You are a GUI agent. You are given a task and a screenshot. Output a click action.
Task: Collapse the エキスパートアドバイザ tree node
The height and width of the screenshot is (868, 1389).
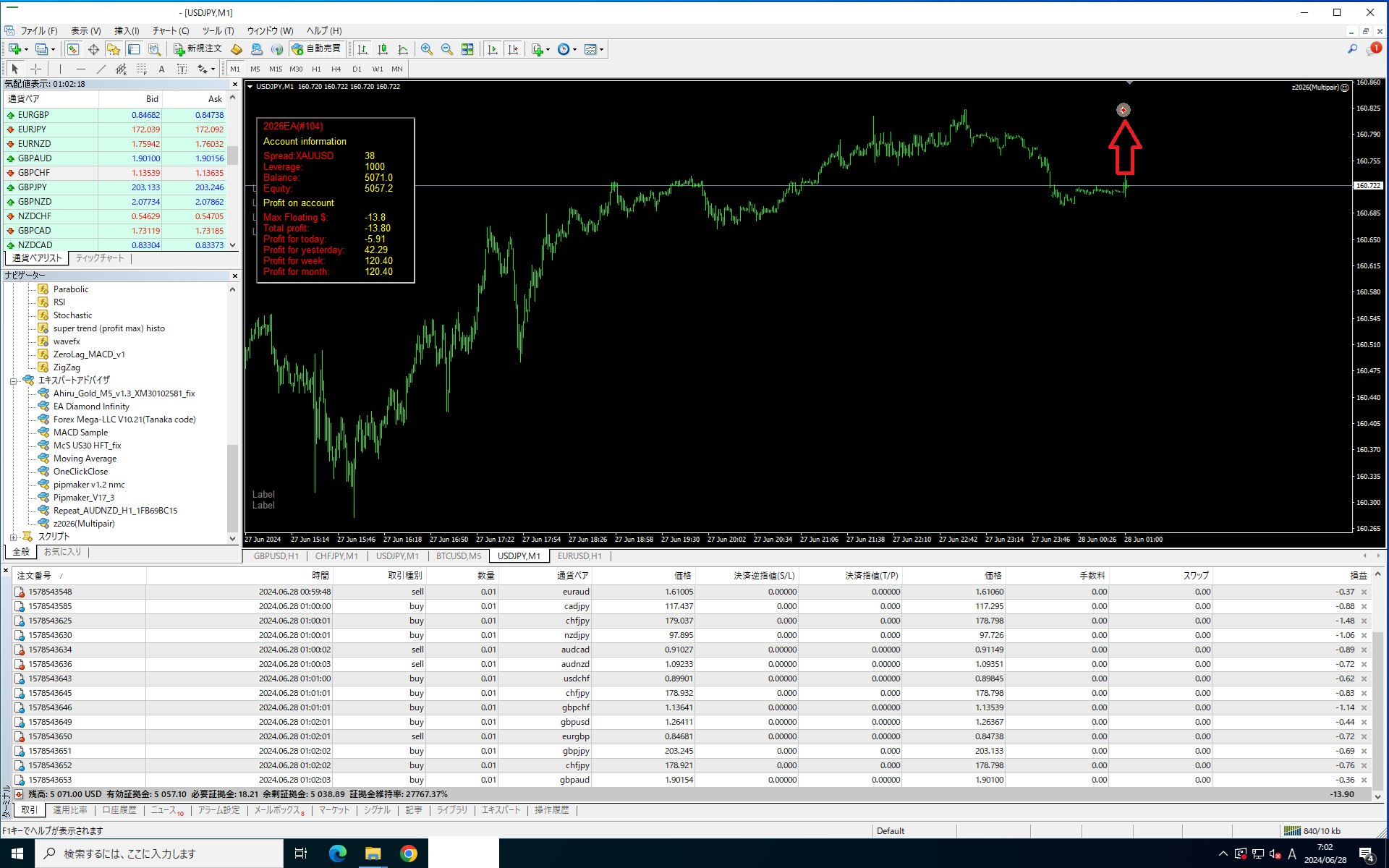[13, 380]
